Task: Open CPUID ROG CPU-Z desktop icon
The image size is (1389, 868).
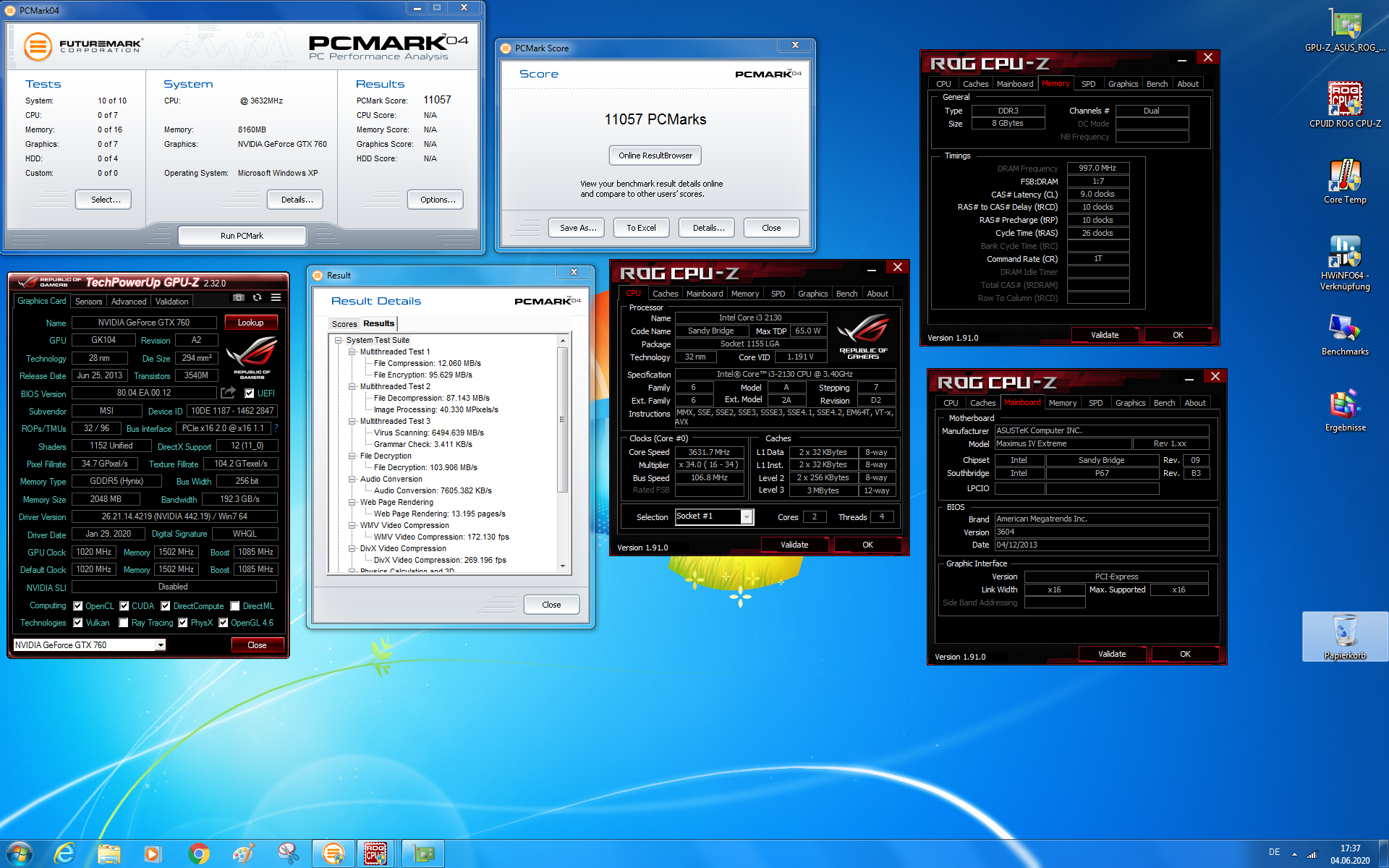Action: 1345,105
